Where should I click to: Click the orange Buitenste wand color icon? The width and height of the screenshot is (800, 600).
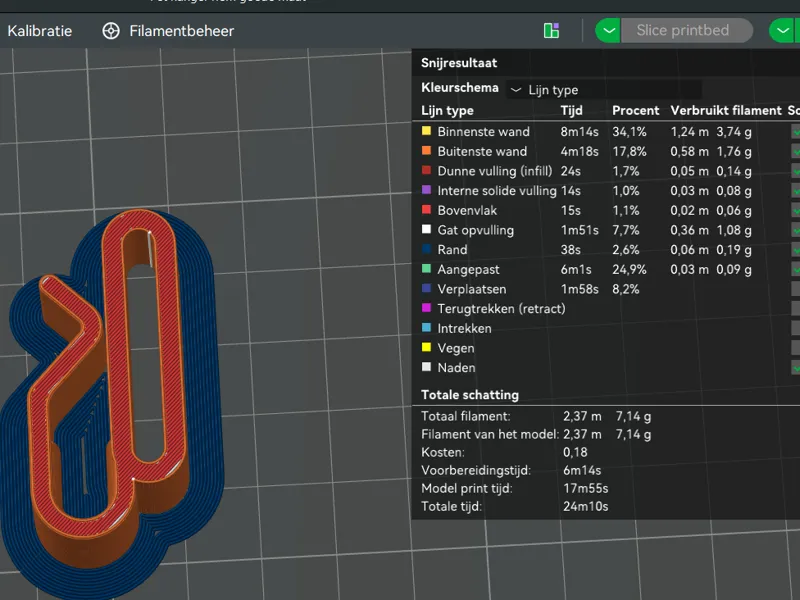tap(427, 151)
